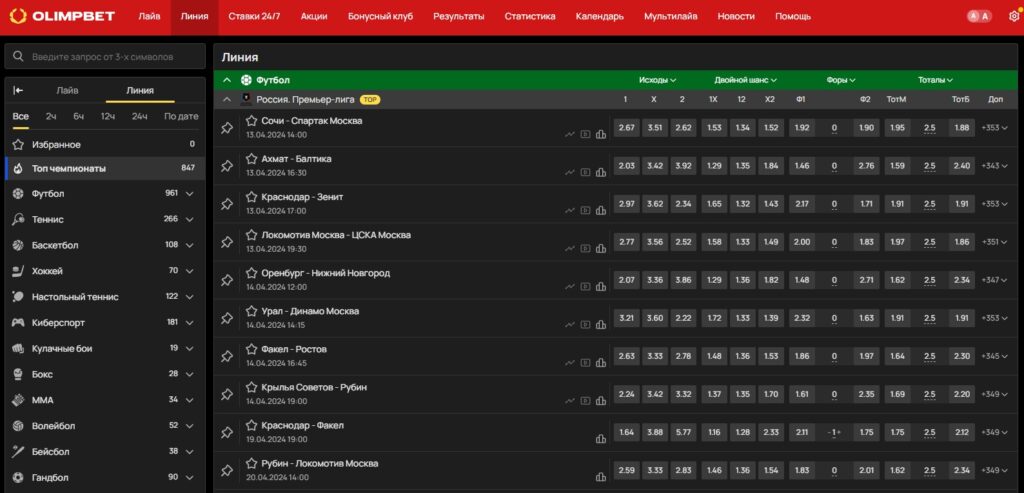Star the Краснодар - Факел match
1024x493 pixels.
coord(251,425)
